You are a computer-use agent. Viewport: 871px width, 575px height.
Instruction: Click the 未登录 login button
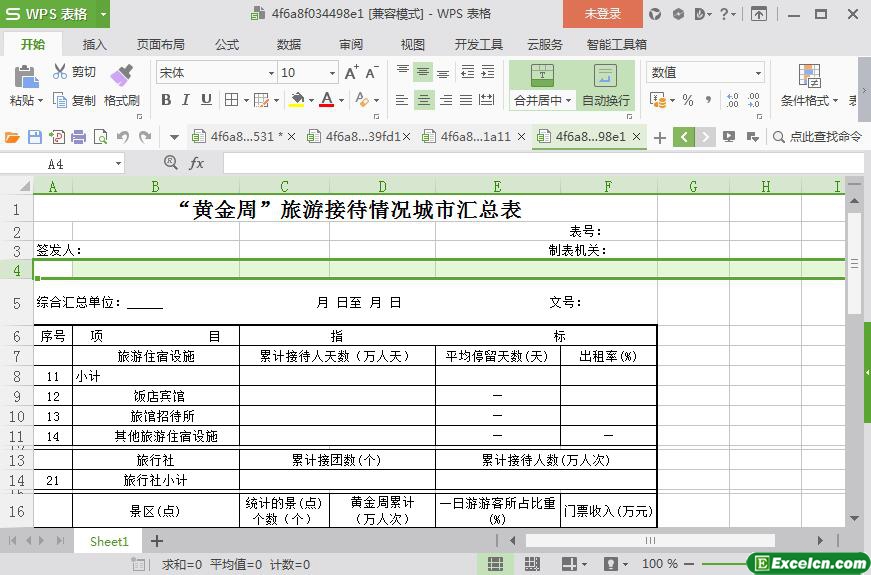602,14
